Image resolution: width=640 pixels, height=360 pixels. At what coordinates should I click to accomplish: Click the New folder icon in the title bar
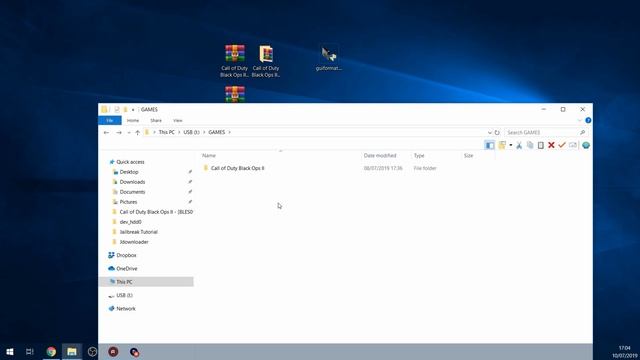[125, 109]
